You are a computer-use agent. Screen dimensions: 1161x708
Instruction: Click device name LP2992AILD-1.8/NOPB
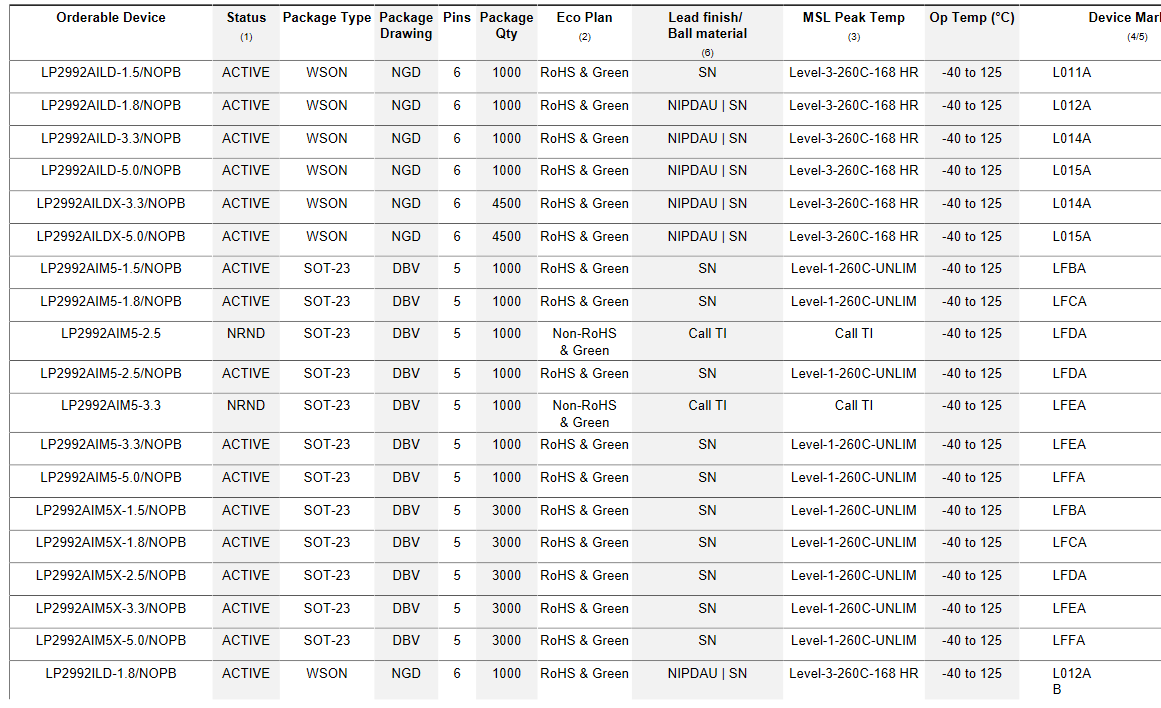111,105
